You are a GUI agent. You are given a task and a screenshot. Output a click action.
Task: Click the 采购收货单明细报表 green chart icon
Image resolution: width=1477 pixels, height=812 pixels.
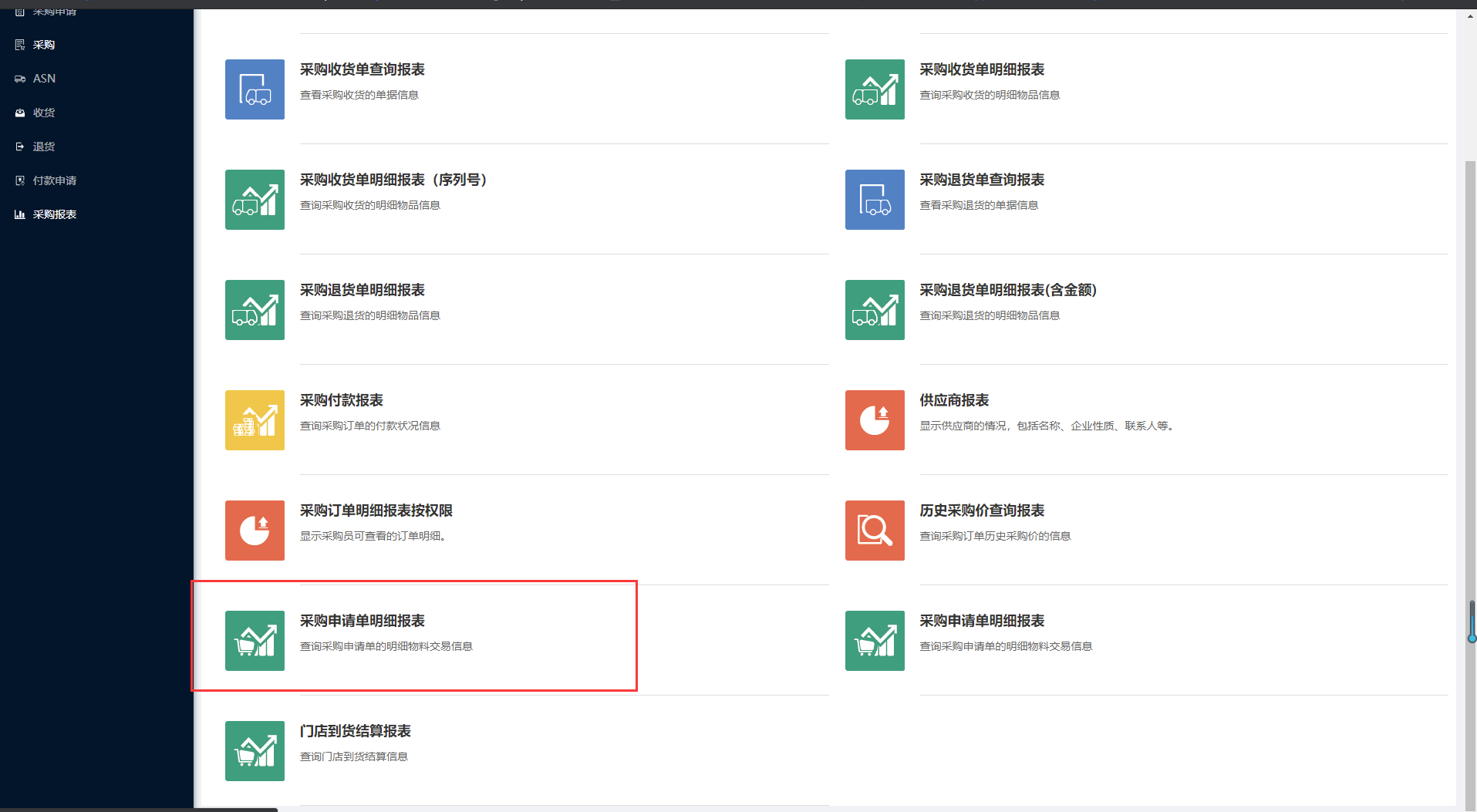875,89
